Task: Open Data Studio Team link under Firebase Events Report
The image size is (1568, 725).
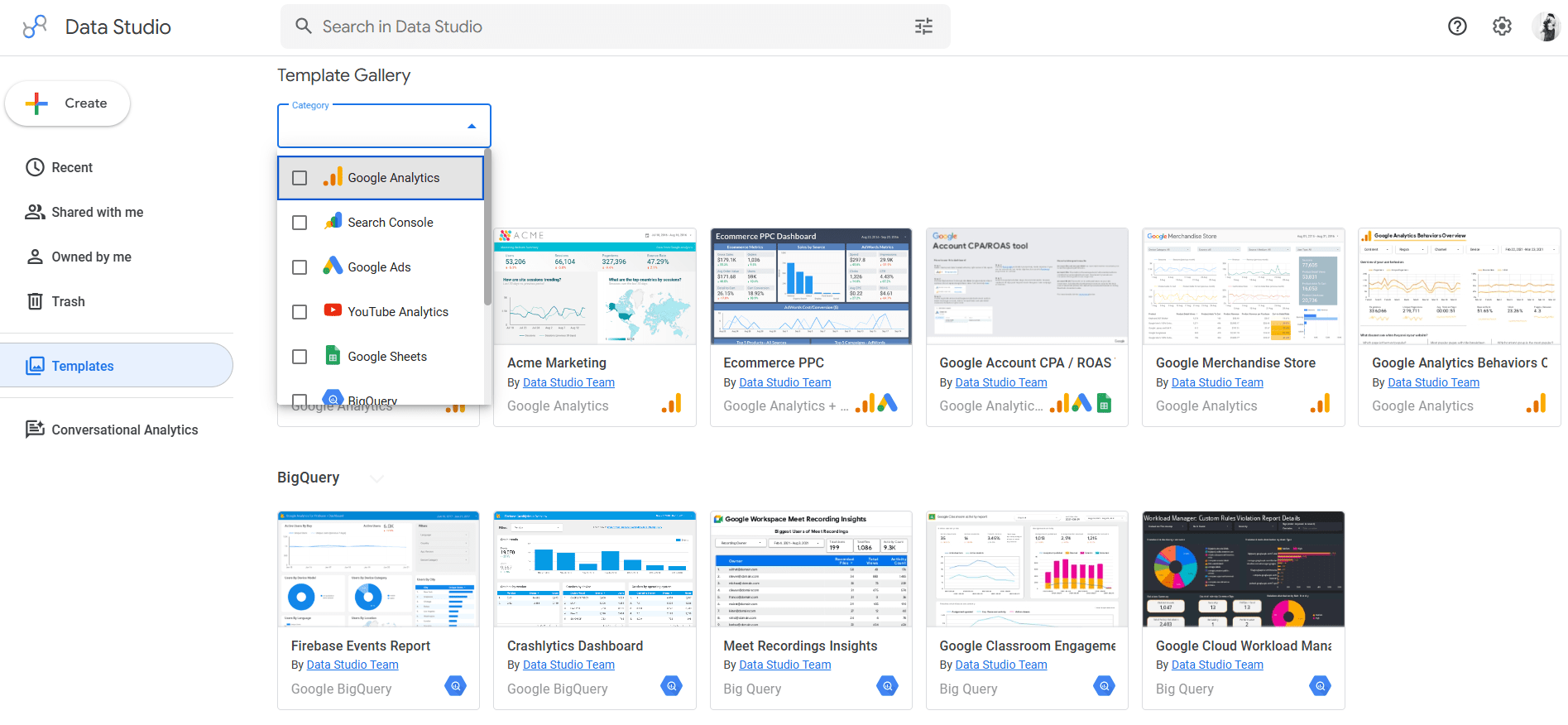Action: coord(352,665)
